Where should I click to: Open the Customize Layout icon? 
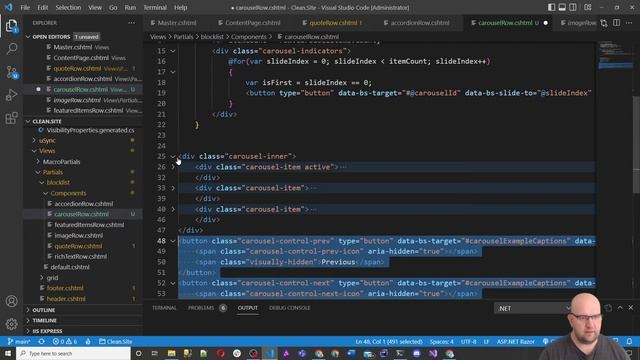[x=588, y=7]
